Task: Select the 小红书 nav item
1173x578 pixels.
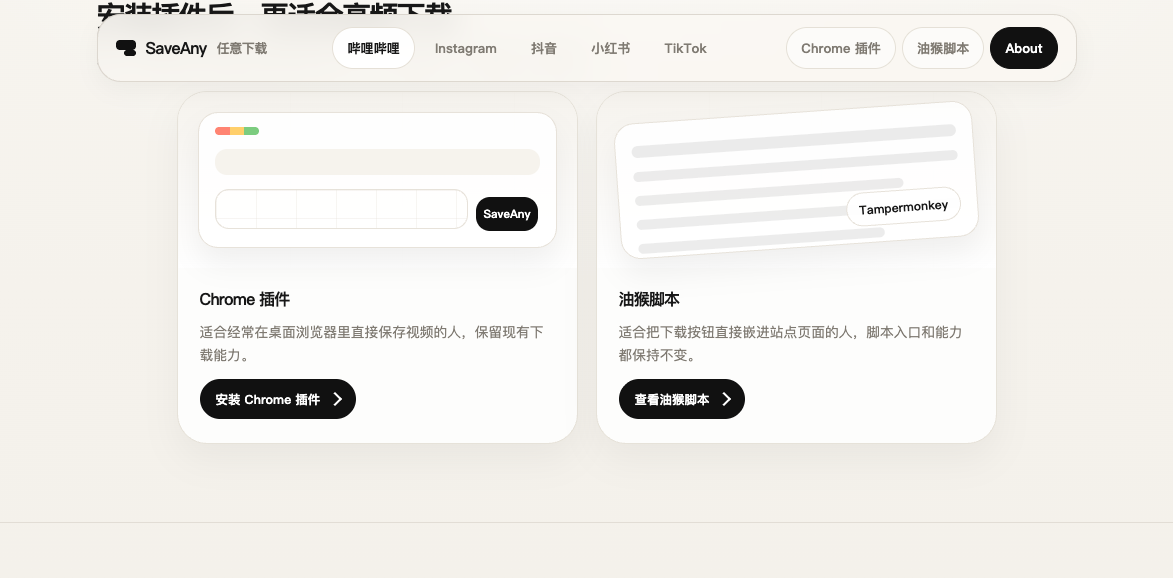Action: 610,48
